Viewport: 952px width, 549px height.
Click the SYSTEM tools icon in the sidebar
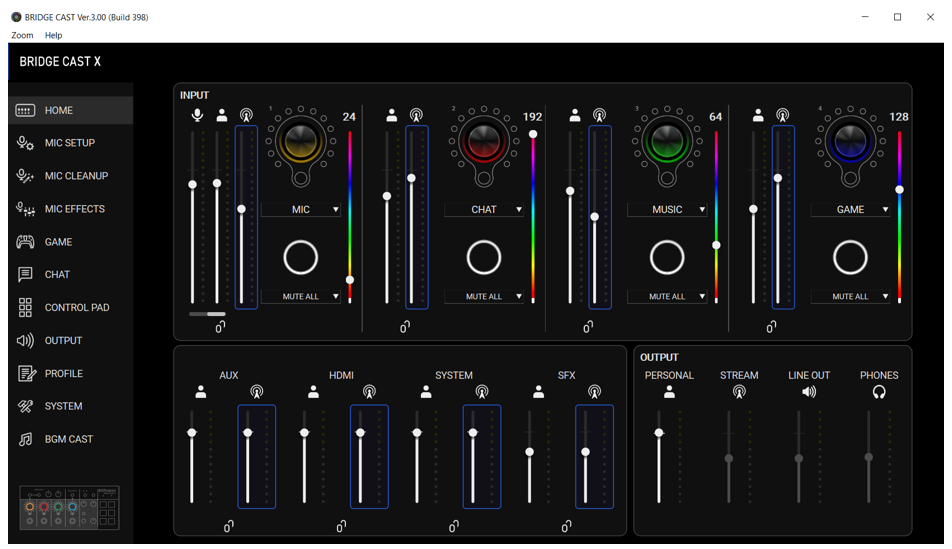click(25, 406)
